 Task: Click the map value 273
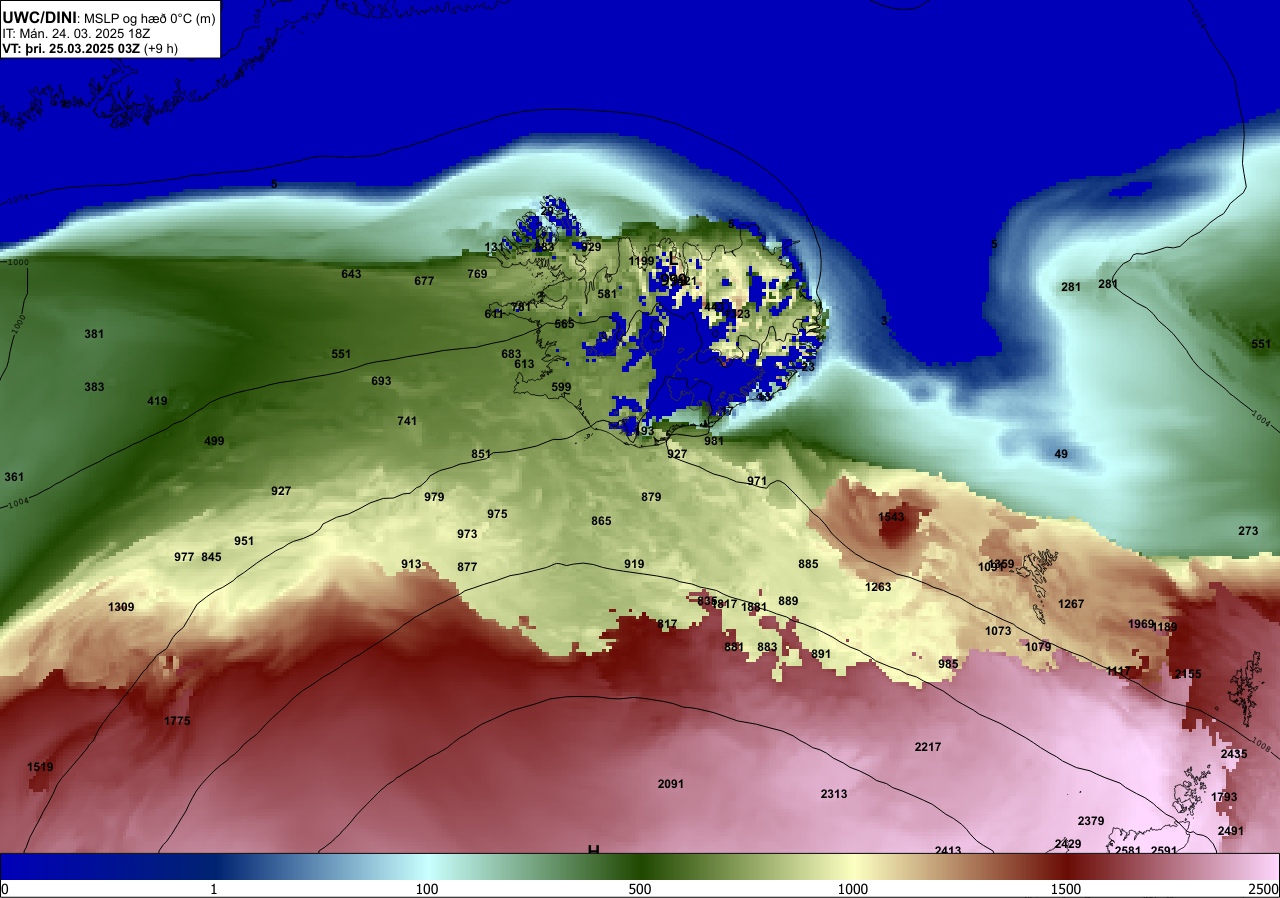[x=1248, y=531]
